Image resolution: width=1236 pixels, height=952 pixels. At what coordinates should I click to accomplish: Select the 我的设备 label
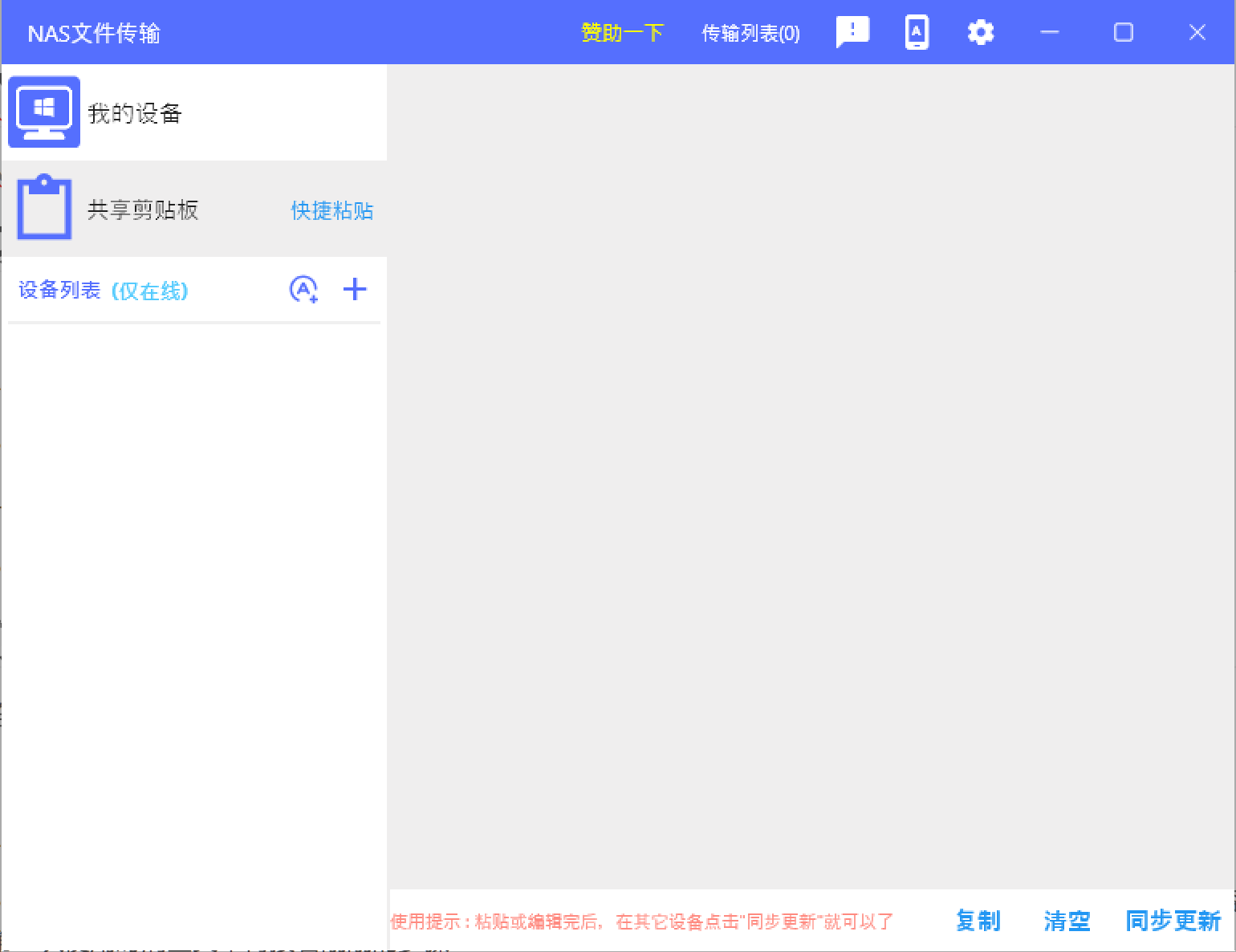[x=135, y=113]
